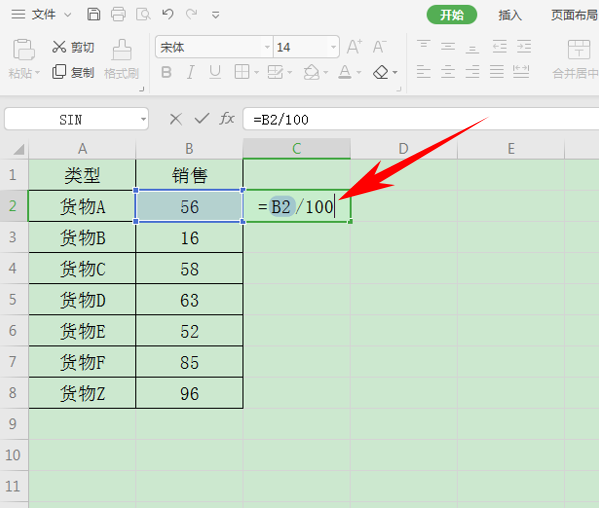
Task: Toggle Underline formatting
Action: click(x=215, y=72)
